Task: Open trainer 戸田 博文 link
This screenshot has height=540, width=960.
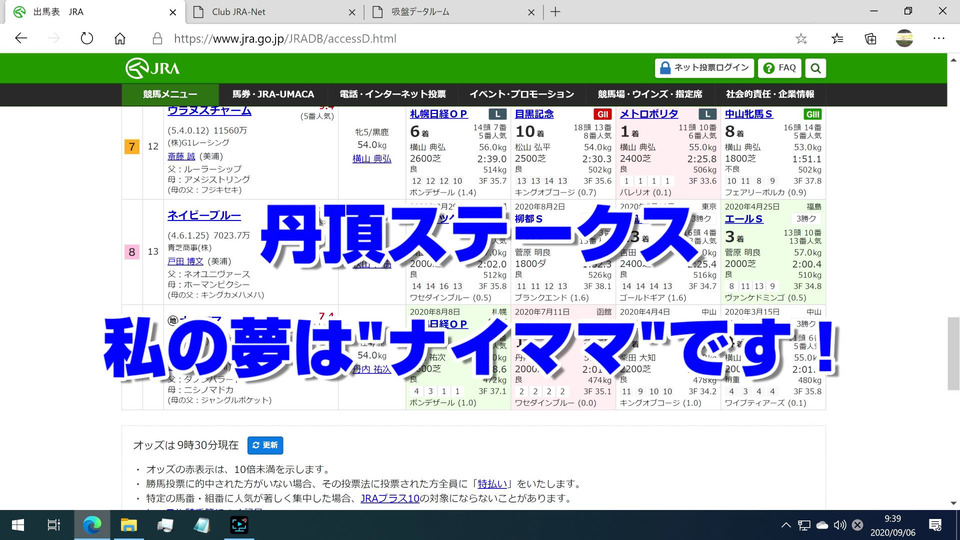Action: coord(186,261)
